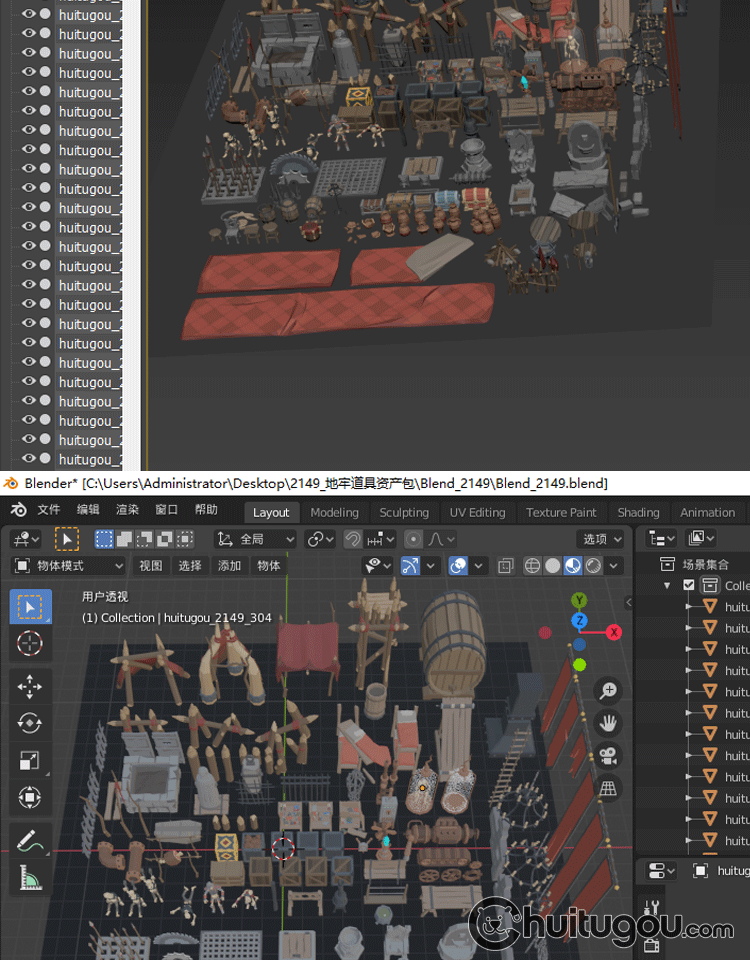
Task: Select the Cursor tool in the toolbar
Action: pyautogui.click(x=30, y=644)
